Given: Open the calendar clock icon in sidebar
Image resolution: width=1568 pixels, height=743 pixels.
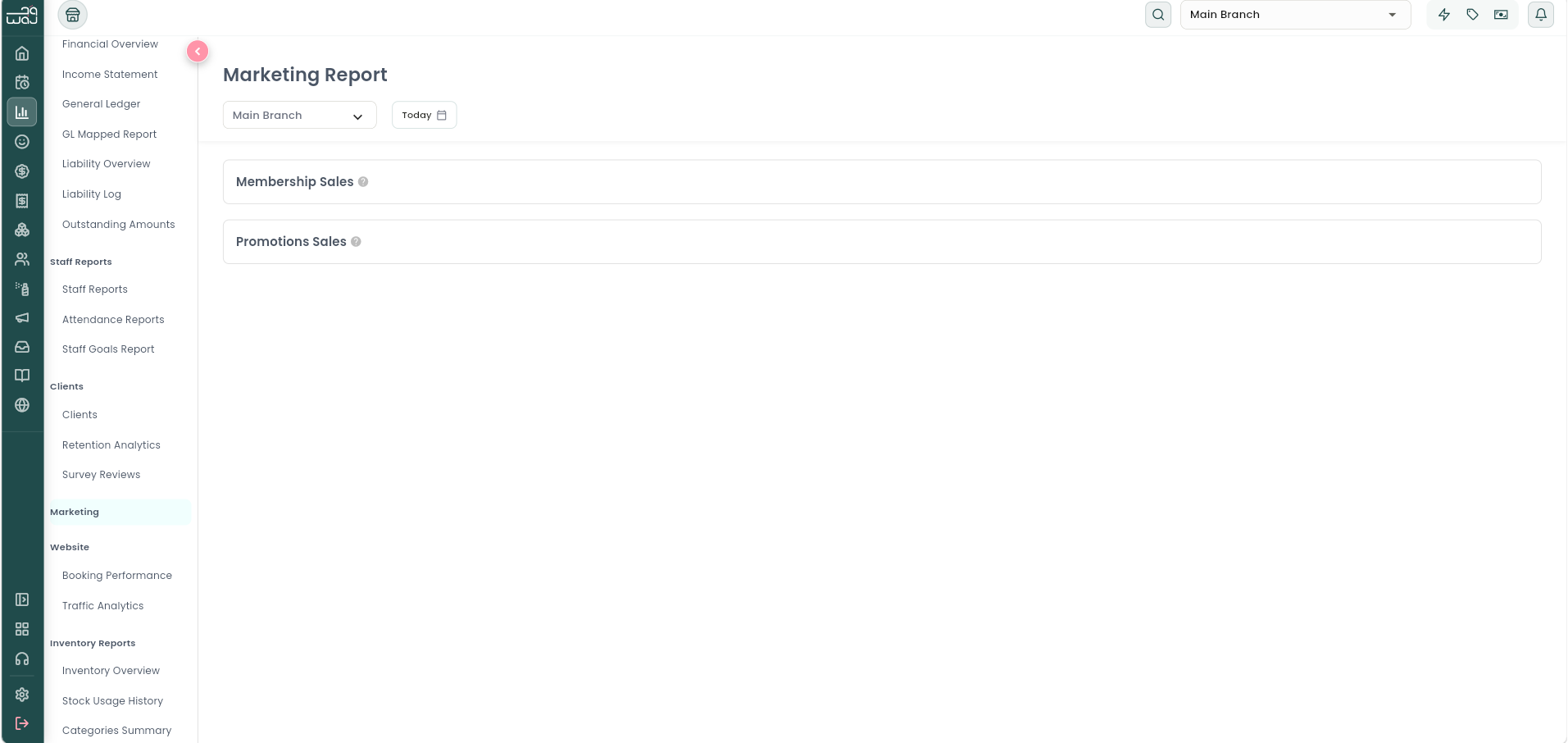Looking at the screenshot, I should [x=22, y=82].
